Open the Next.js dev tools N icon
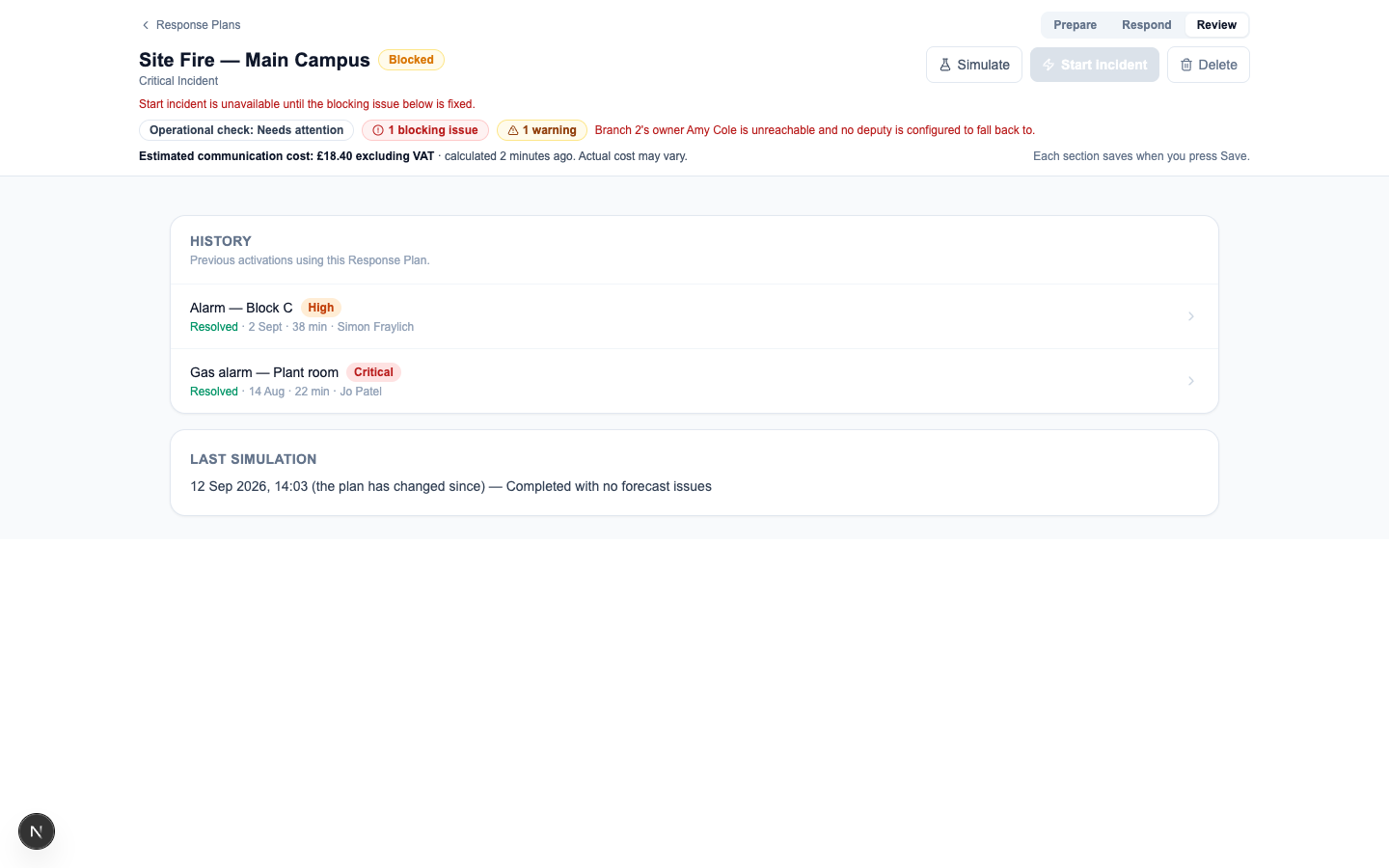Viewport: 1389px width, 868px height. point(37,831)
